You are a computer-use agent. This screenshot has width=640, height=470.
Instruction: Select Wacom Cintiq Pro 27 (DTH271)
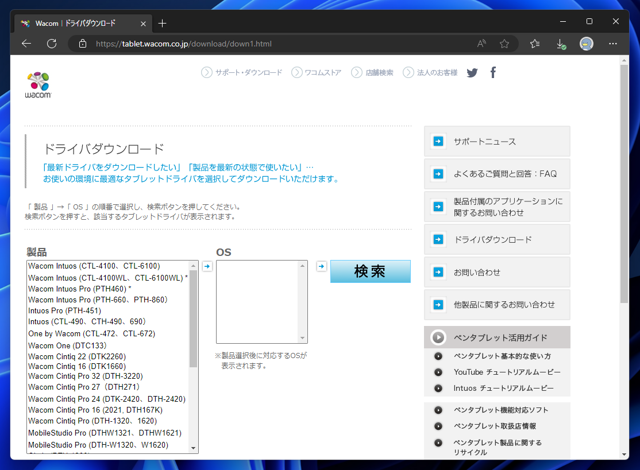(84, 387)
